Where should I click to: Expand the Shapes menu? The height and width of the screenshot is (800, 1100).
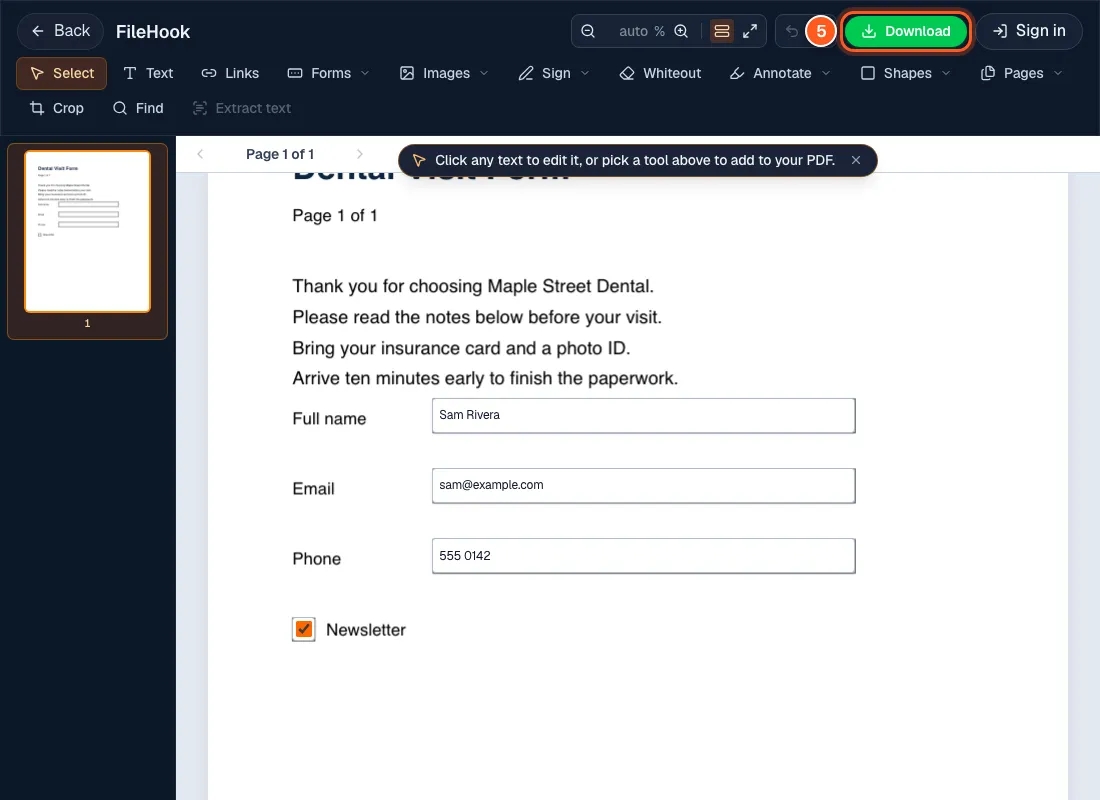click(906, 74)
